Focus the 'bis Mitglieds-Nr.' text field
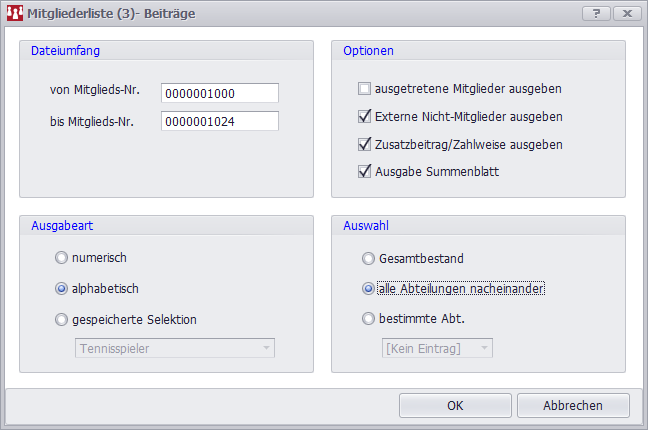This screenshot has height=430, width=648. click(219, 122)
